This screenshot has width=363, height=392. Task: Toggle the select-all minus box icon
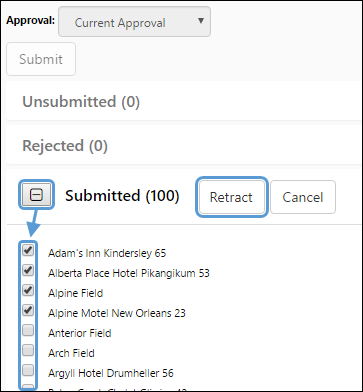(x=37, y=195)
